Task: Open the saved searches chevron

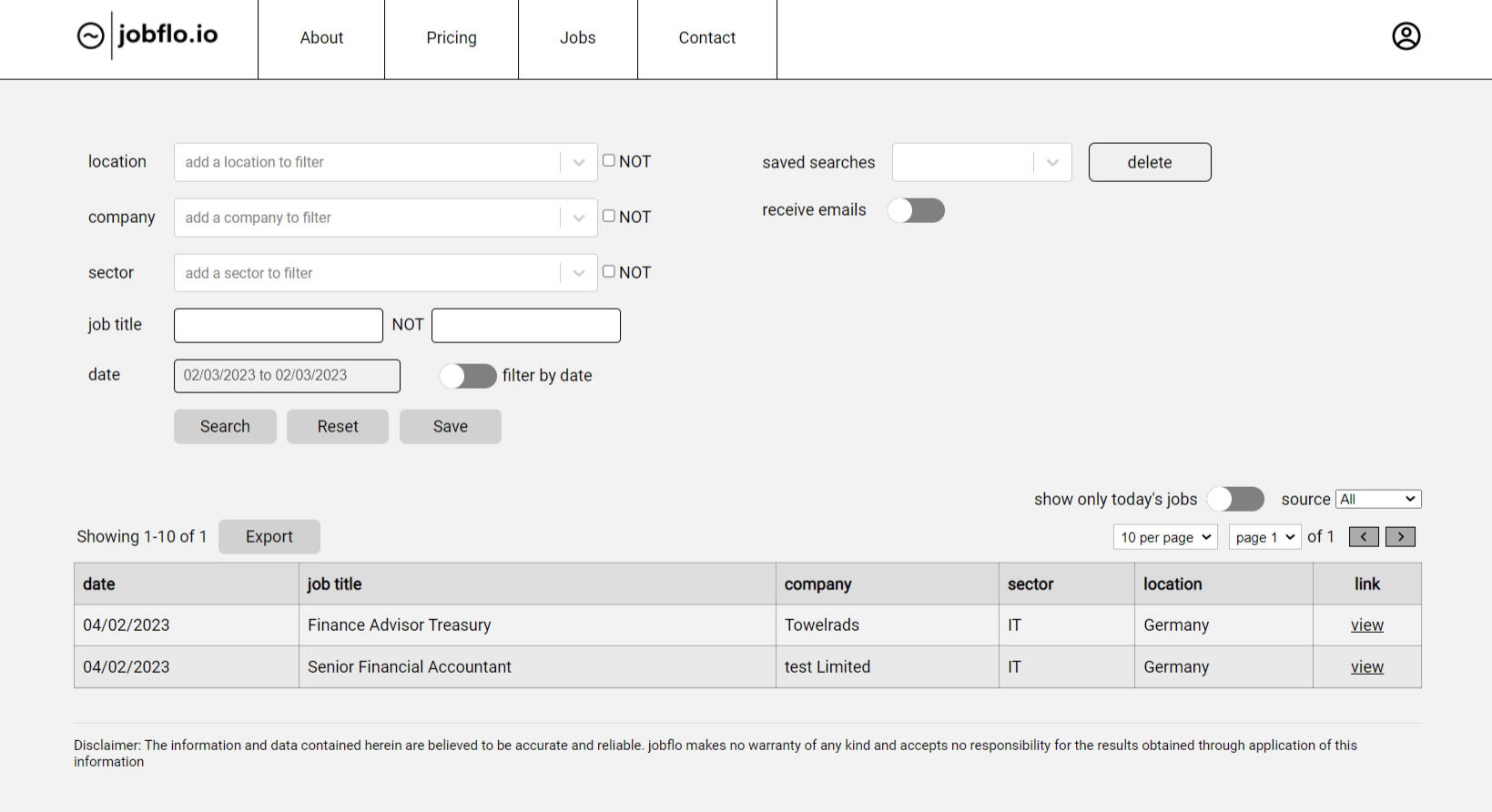Action: coord(1052,163)
